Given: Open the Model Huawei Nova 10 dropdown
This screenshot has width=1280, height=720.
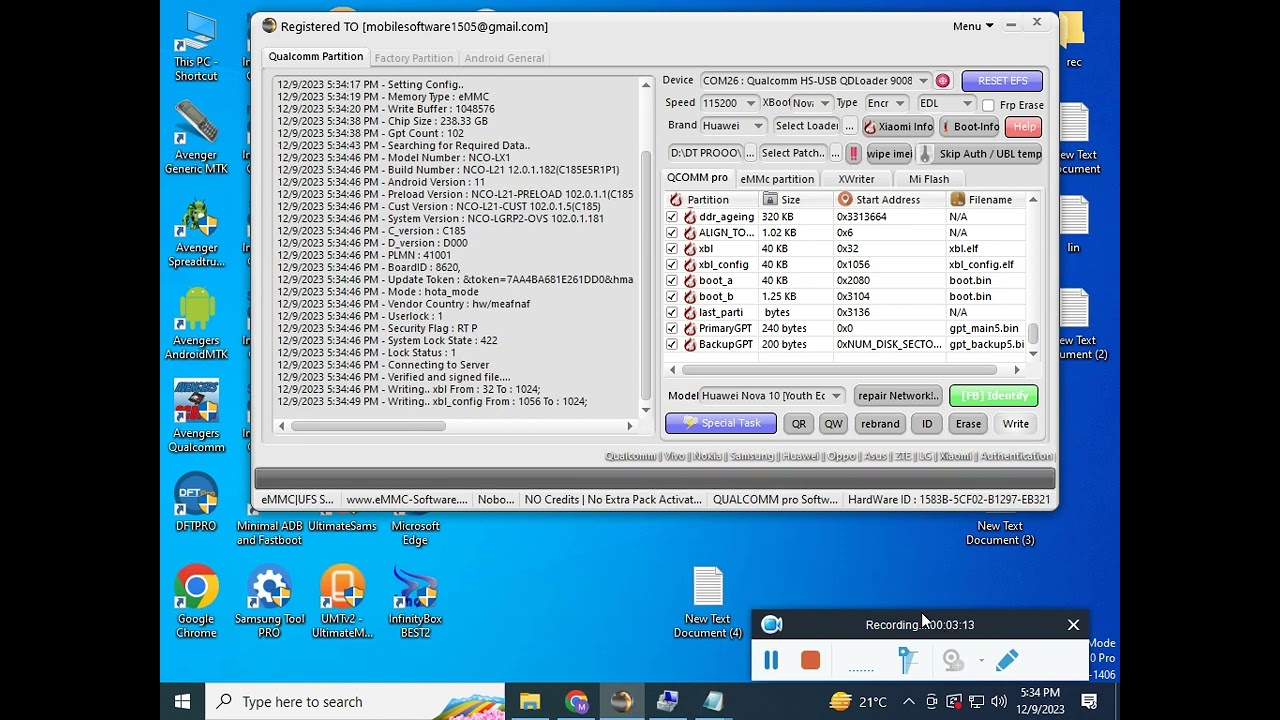Looking at the screenshot, I should (x=772, y=396).
